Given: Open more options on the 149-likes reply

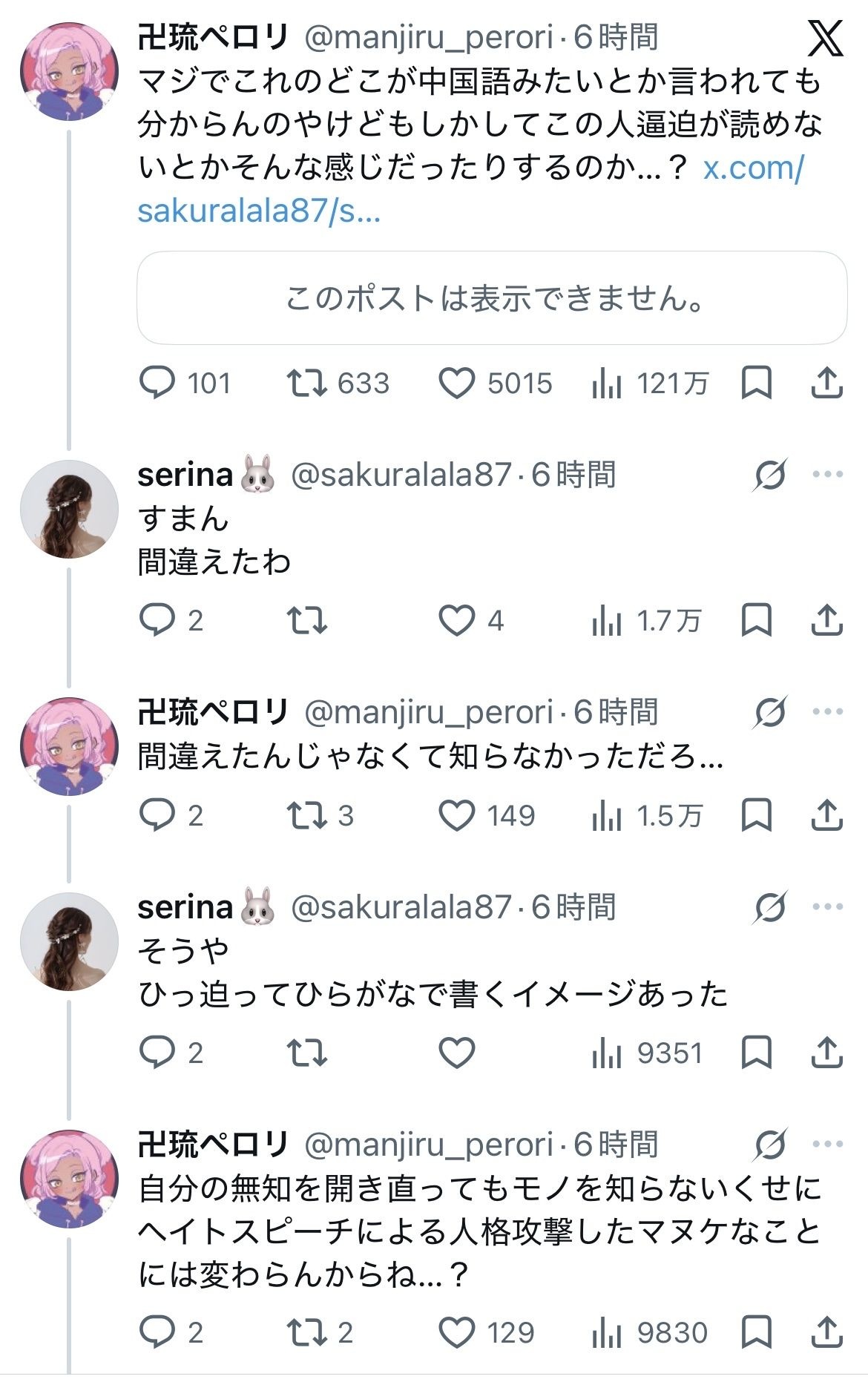Looking at the screenshot, I should point(828,712).
